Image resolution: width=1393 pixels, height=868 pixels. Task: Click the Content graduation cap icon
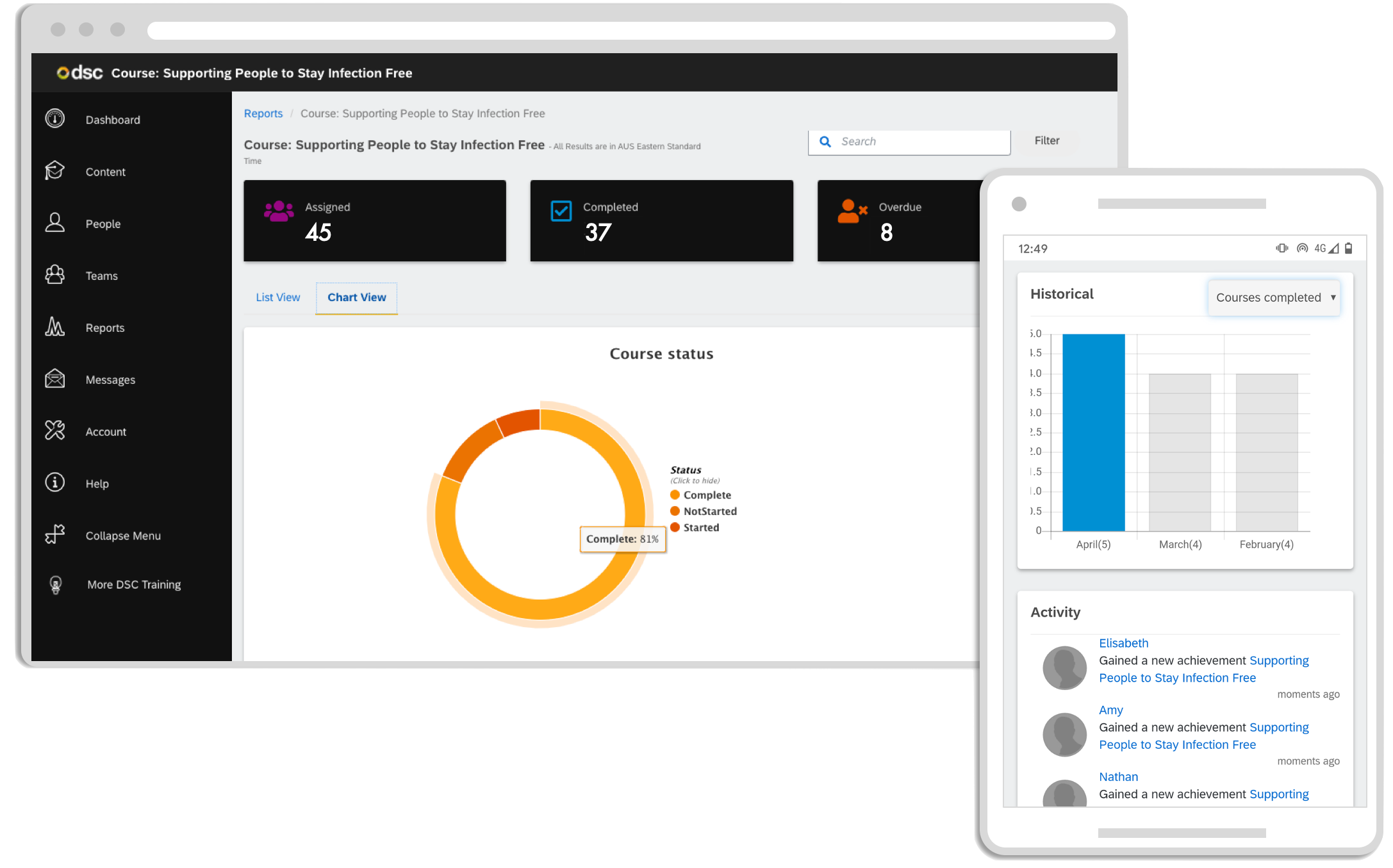[55, 171]
